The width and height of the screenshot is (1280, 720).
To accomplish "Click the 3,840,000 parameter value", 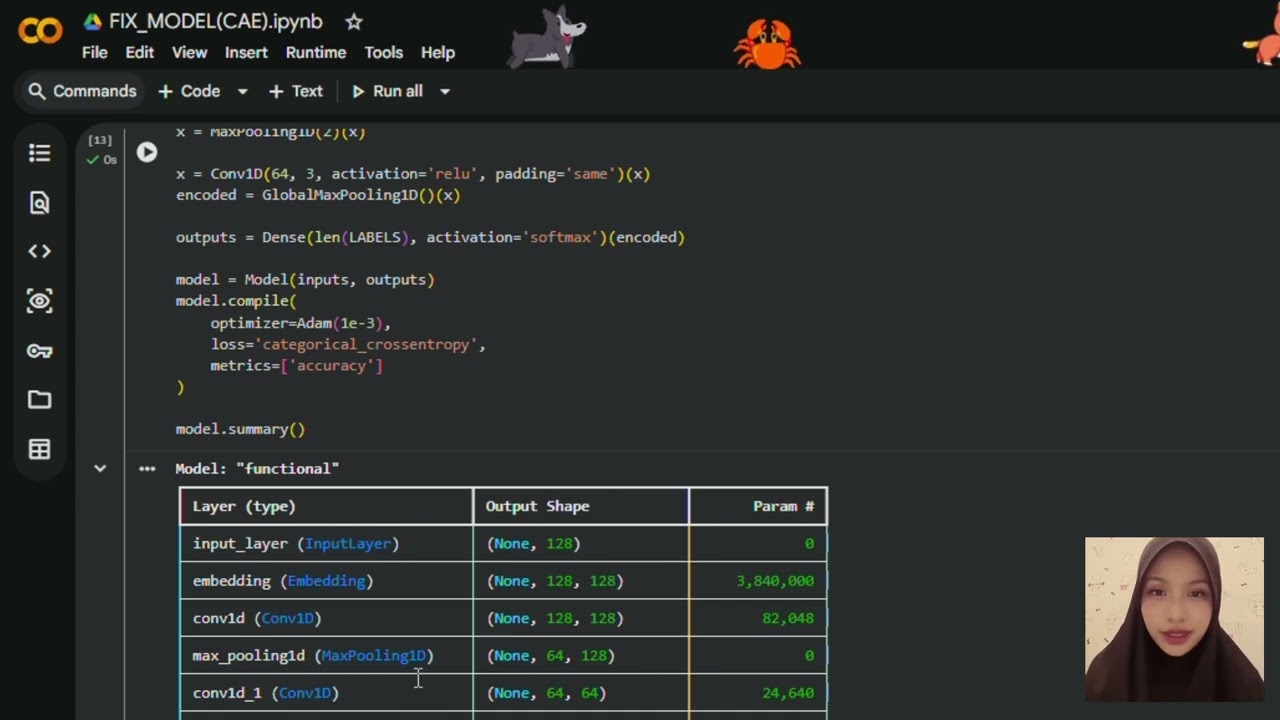I will [775, 581].
